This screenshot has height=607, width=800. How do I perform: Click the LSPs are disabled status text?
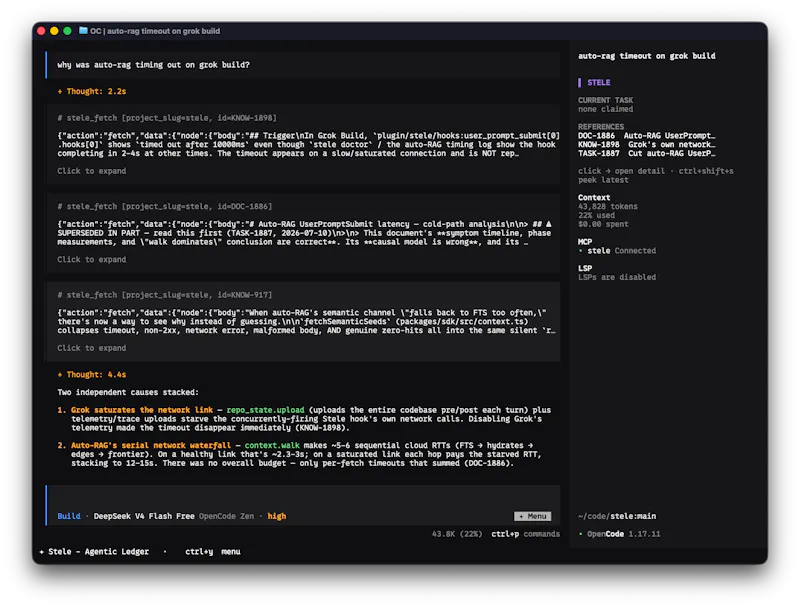617,277
